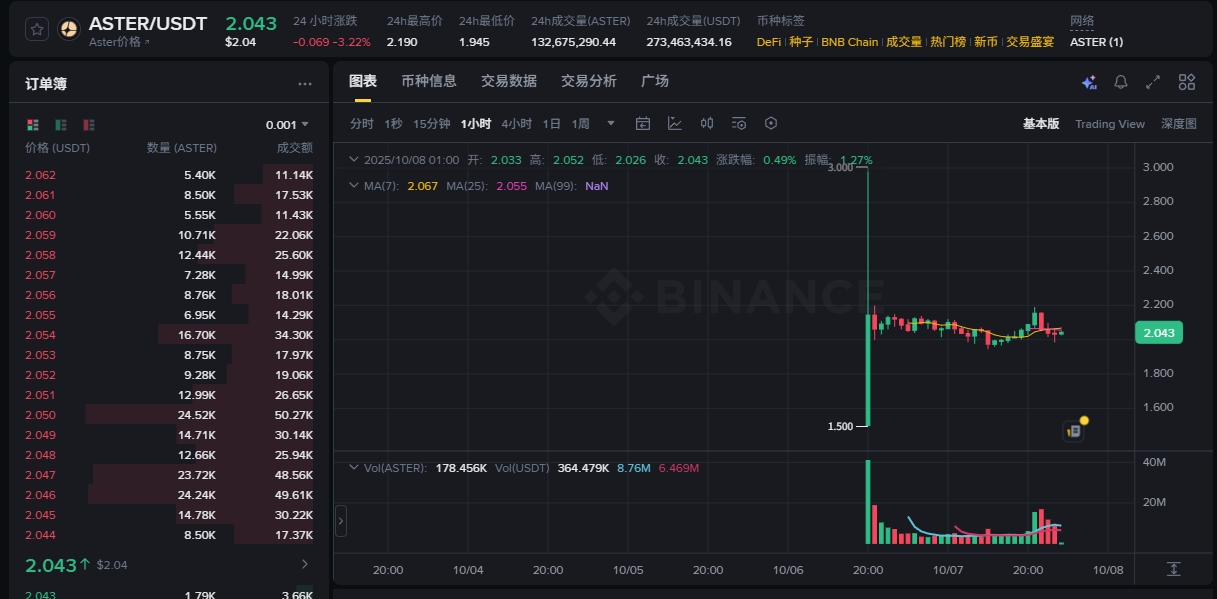Open the layout grid icon

coord(1187,82)
